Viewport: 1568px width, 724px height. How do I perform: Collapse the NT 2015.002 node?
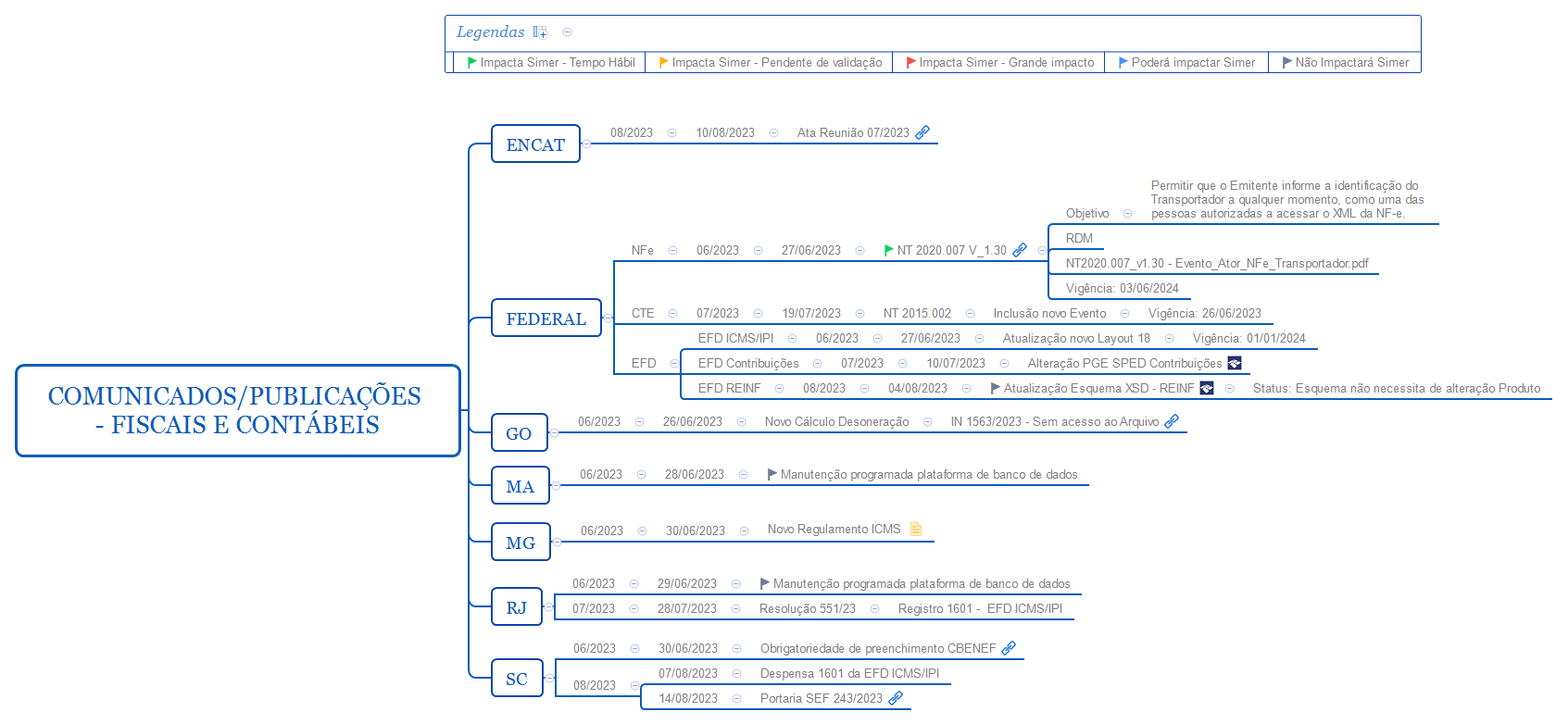coord(971,313)
